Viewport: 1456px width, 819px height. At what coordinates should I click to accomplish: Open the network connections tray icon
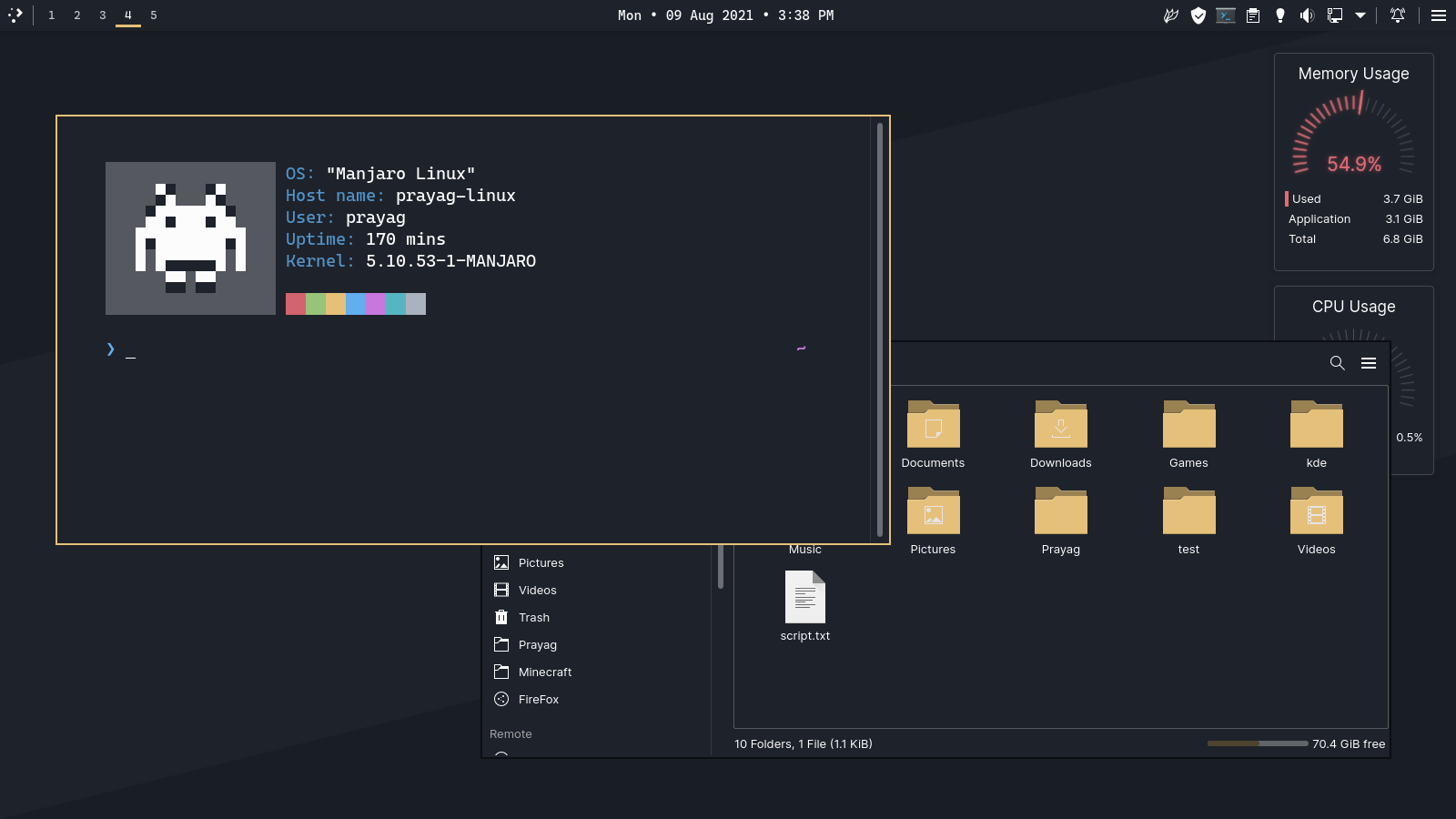(x=1335, y=15)
